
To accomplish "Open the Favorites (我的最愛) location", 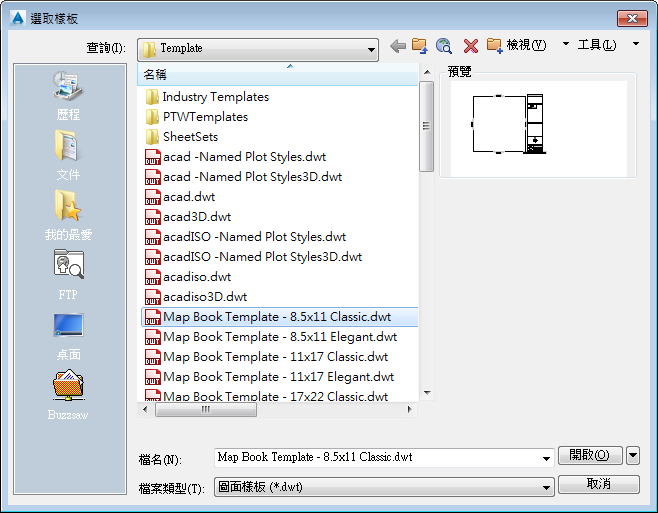I will [x=68, y=216].
